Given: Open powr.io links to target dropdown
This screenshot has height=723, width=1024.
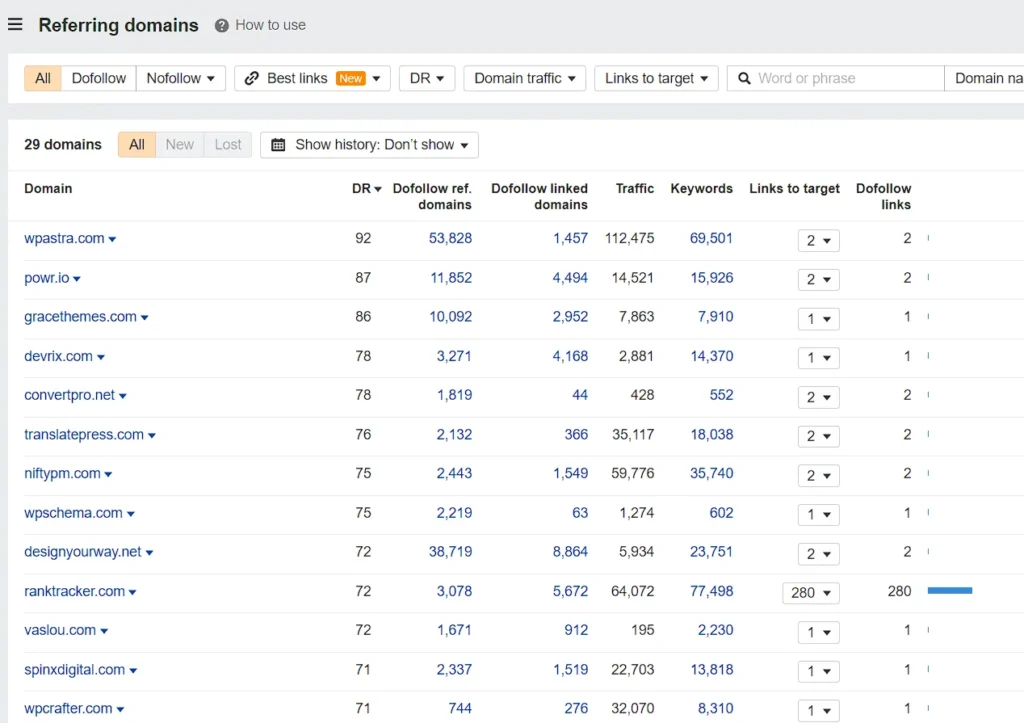Looking at the screenshot, I should pyautogui.click(x=818, y=280).
